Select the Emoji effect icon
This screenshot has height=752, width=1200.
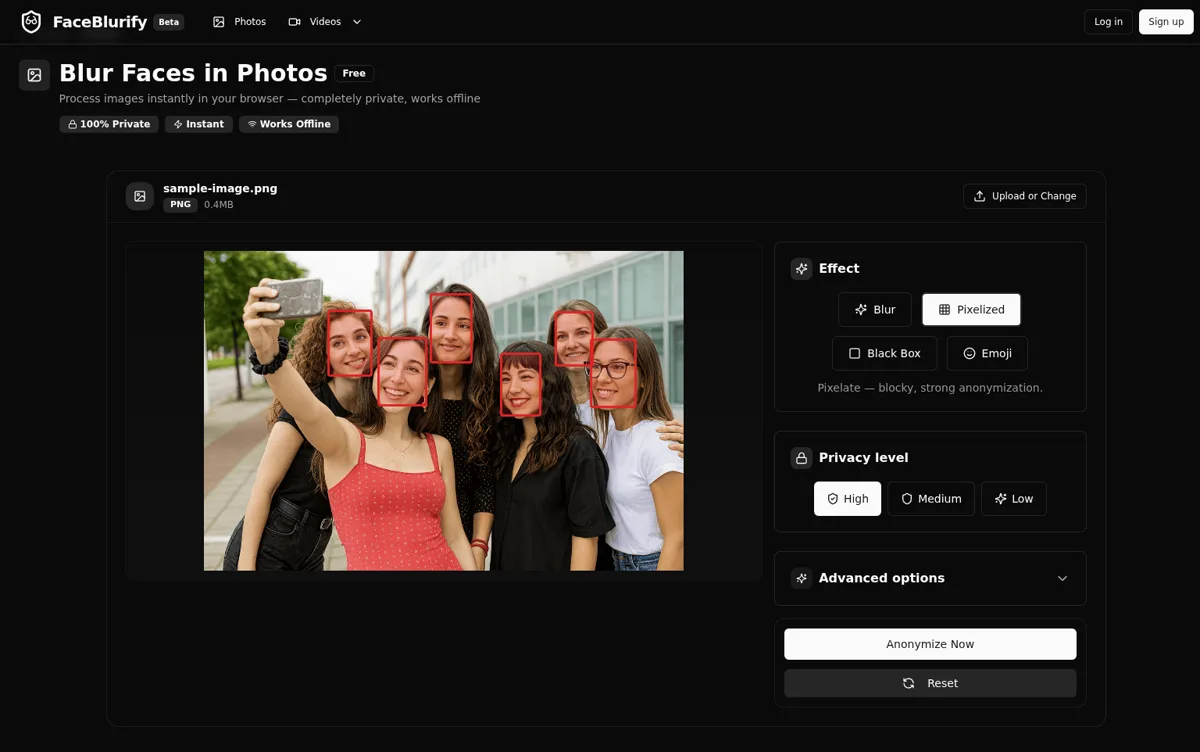pyautogui.click(x=967, y=353)
